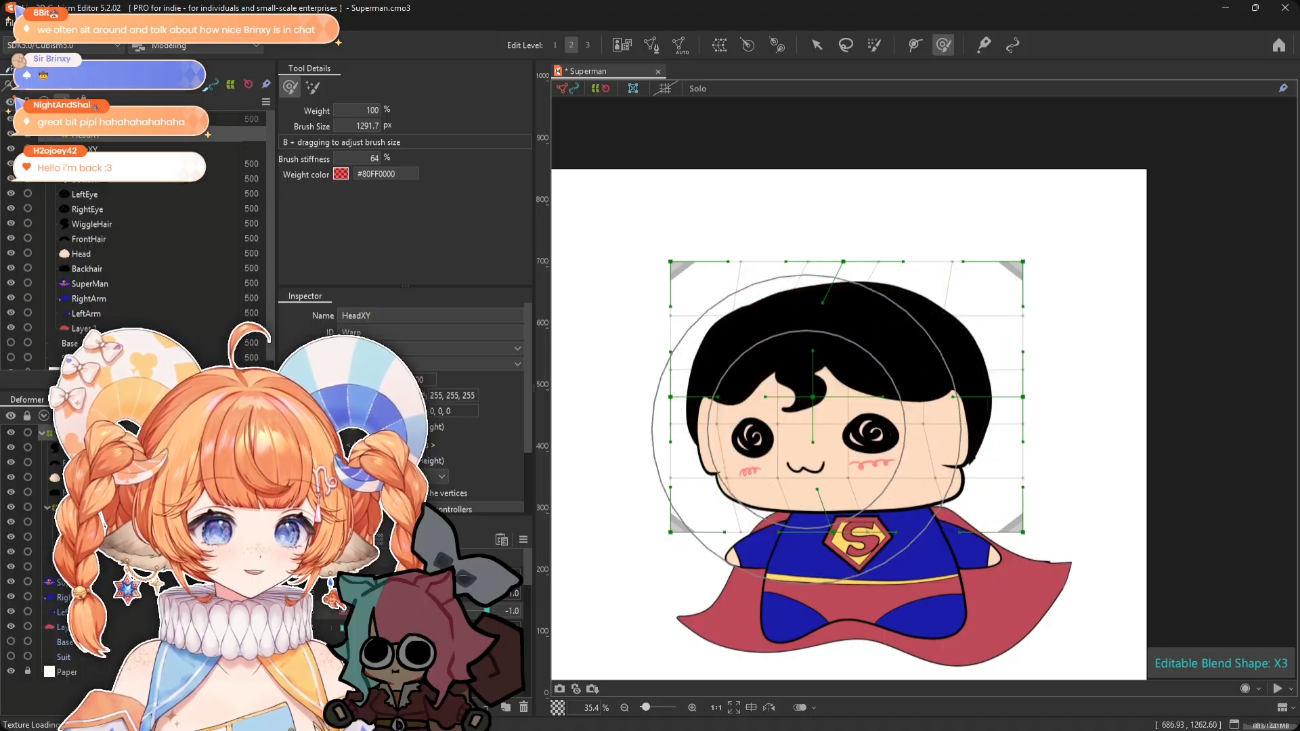Toggle the lock circle for SuperMan layer

pos(28,284)
